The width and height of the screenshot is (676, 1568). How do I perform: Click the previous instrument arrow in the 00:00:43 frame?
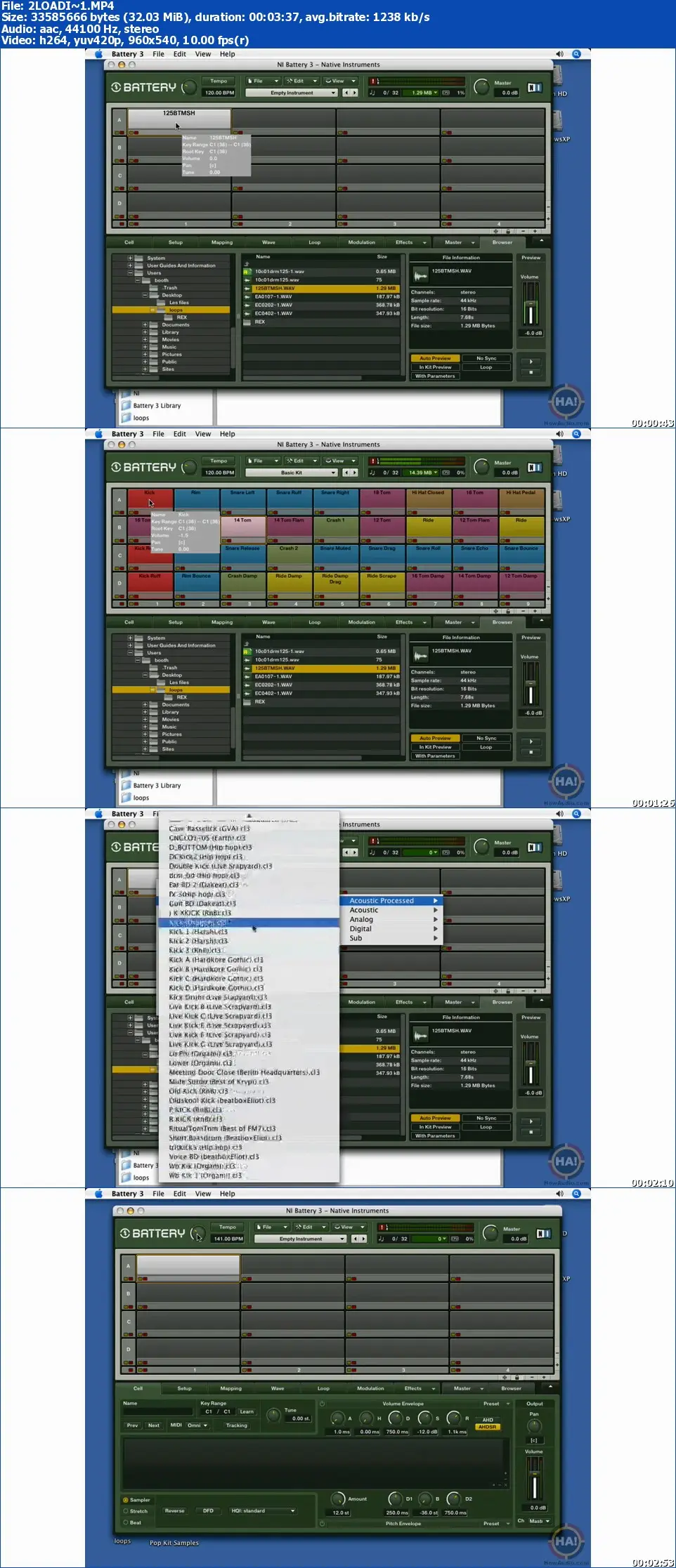(346, 93)
